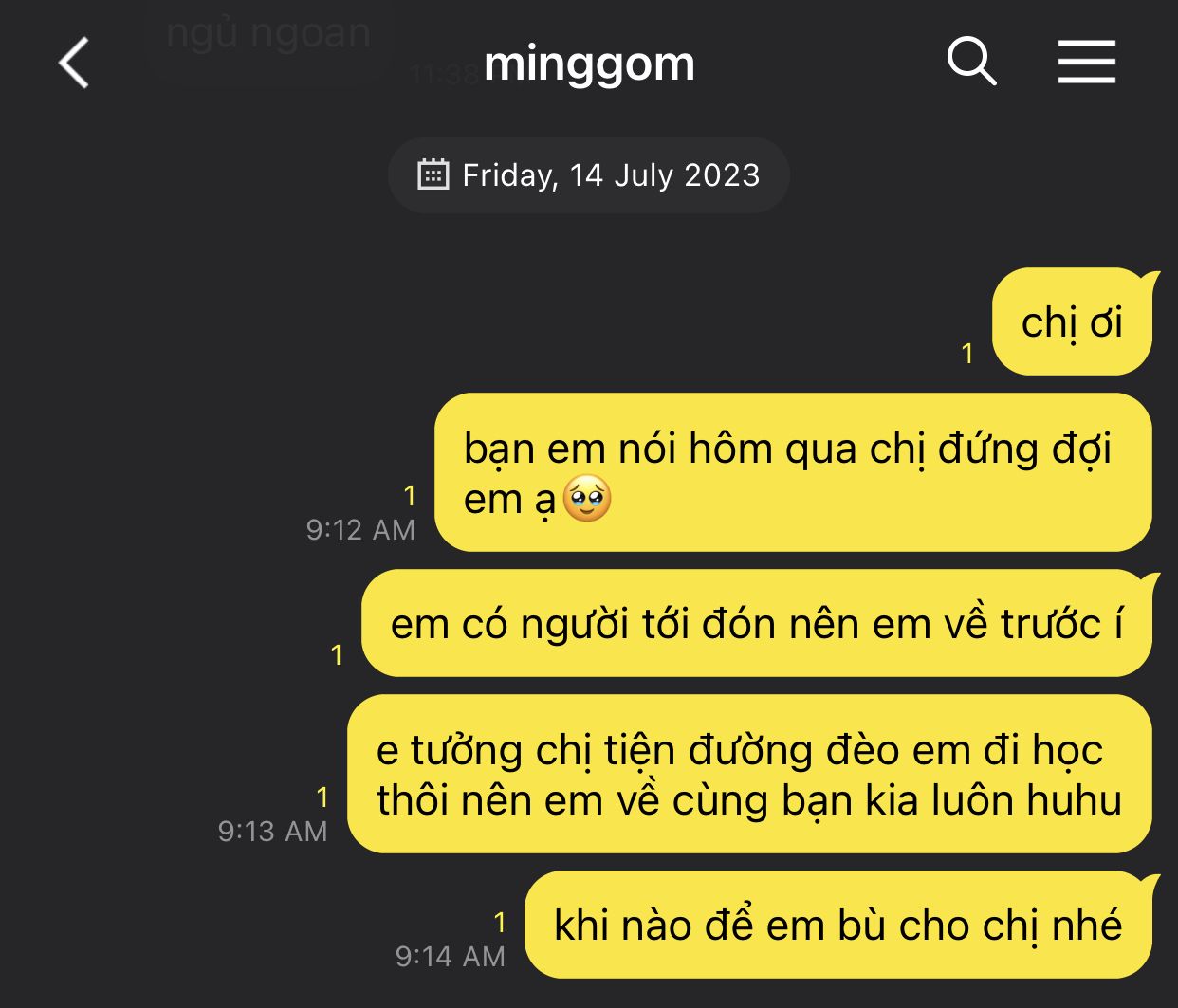The width and height of the screenshot is (1178, 1008).
Task: Go back using the left arrow
Action: click(x=74, y=64)
